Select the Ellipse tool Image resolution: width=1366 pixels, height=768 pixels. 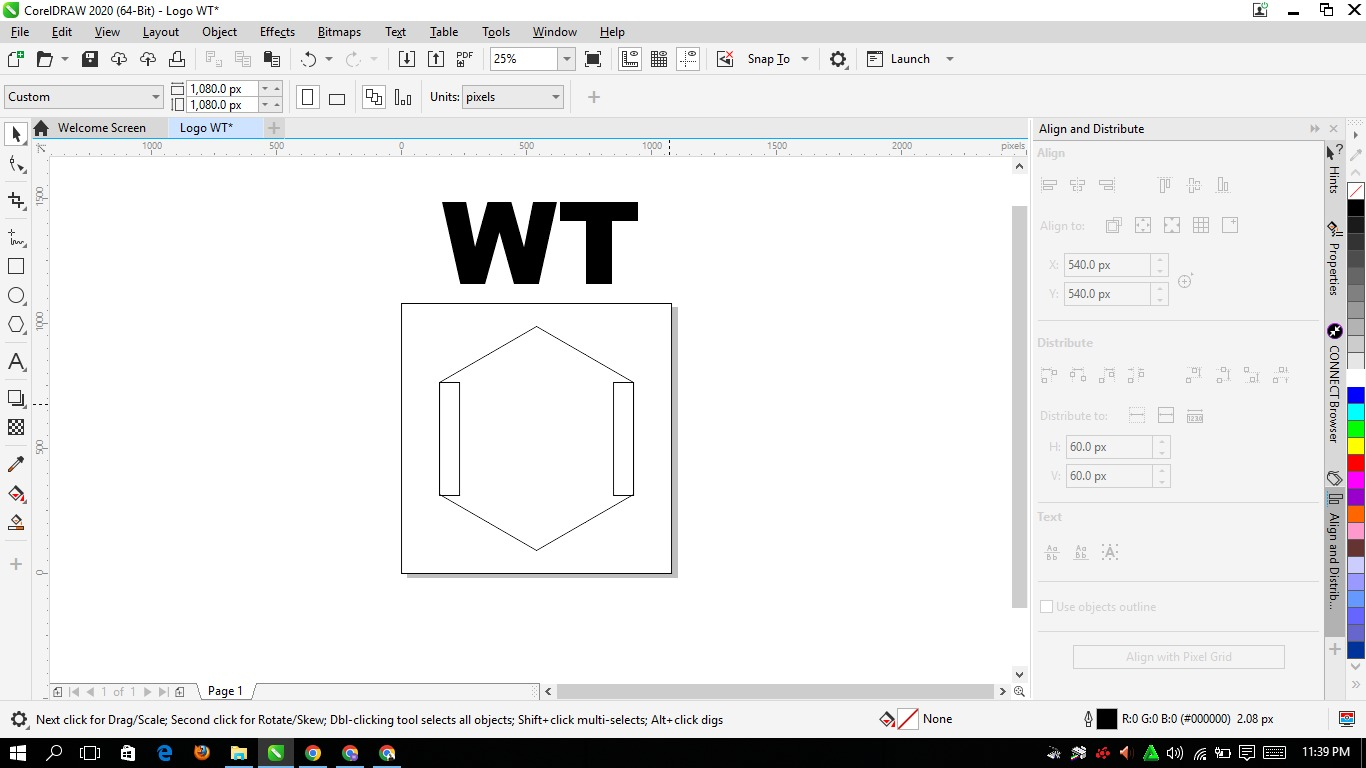[16, 296]
